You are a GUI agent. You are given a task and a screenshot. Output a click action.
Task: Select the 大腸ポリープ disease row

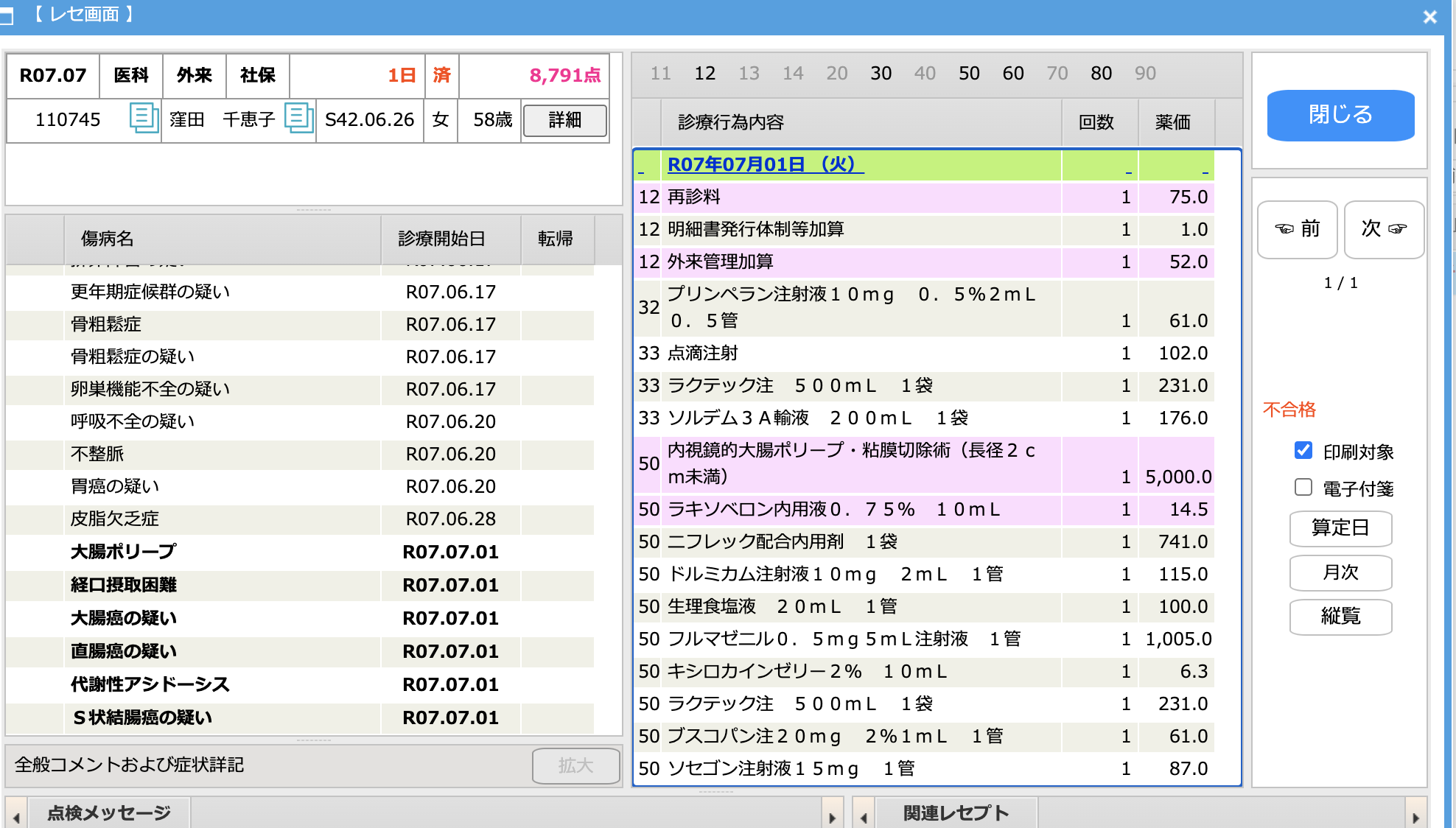123,552
